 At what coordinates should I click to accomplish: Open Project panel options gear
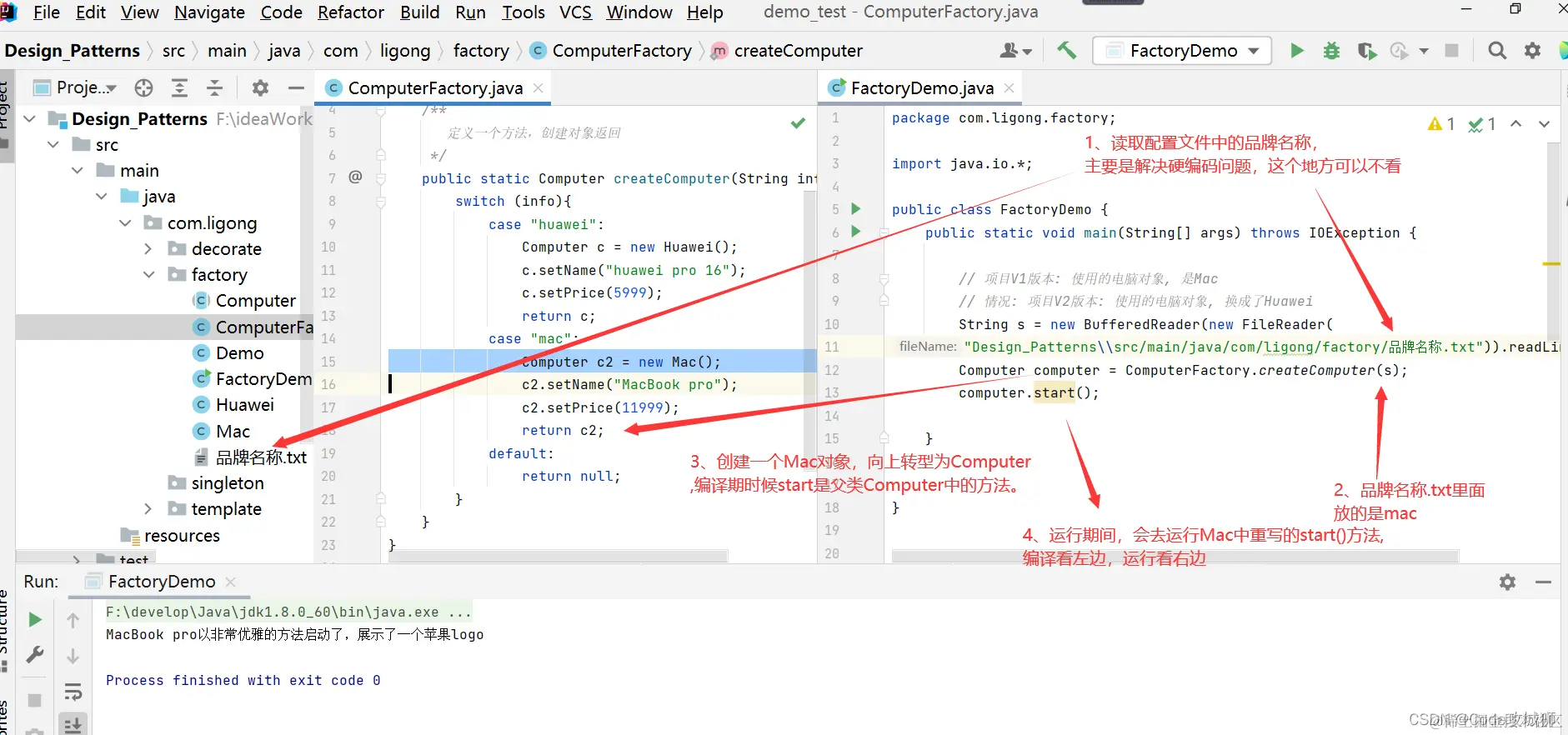tap(260, 87)
